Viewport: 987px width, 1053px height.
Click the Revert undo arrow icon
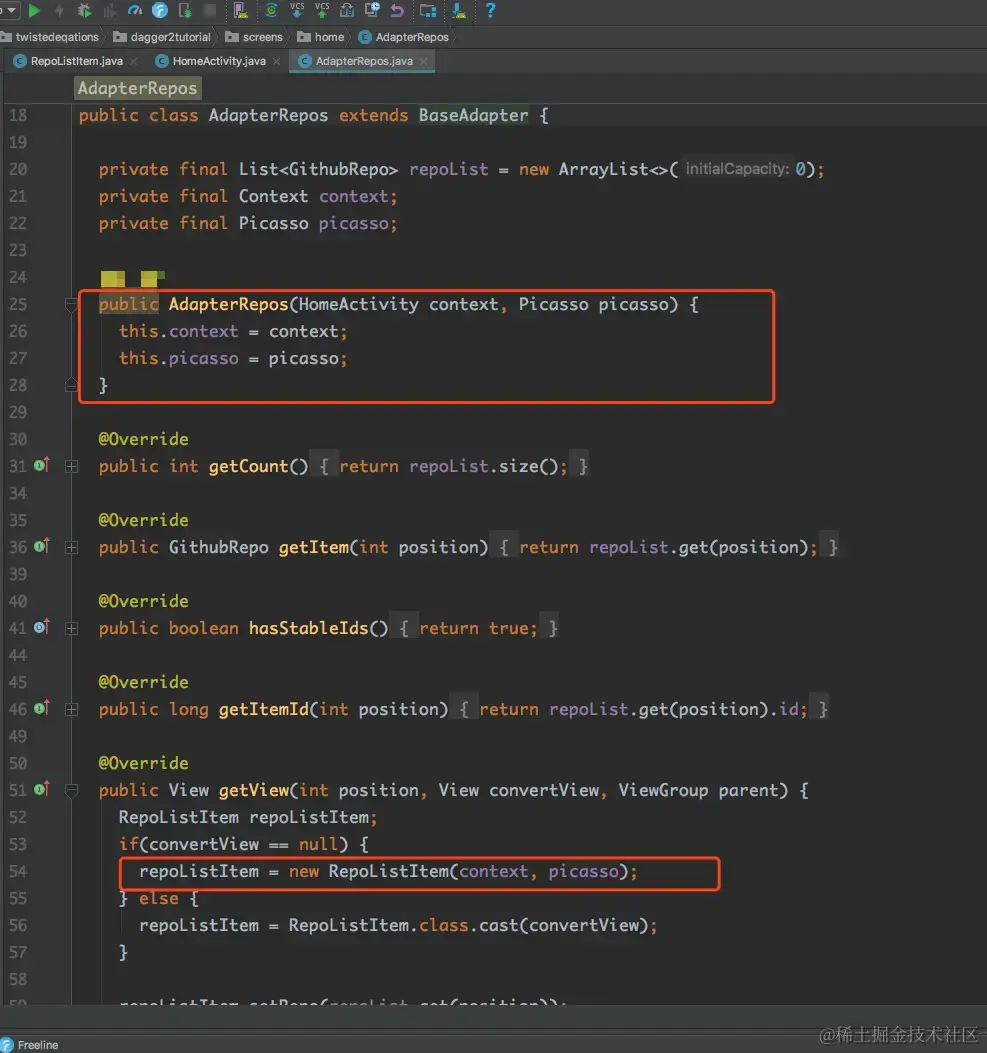coord(397,10)
